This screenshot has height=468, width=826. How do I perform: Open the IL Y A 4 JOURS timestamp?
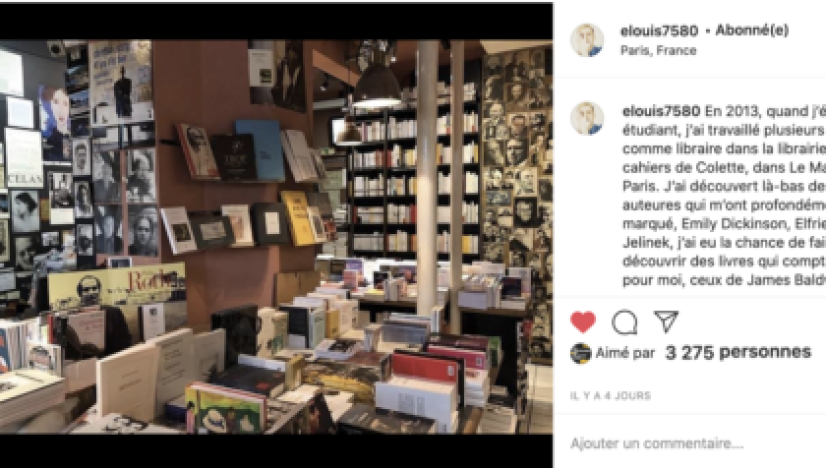pos(611,396)
